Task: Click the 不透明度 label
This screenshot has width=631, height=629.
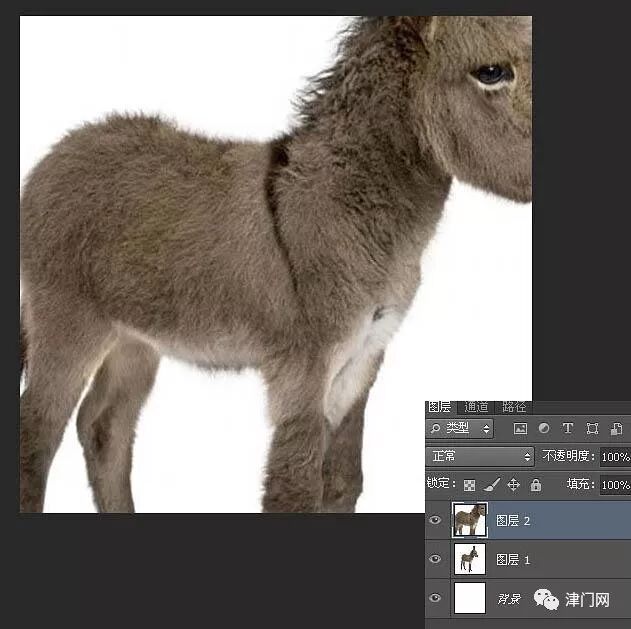Action: click(x=568, y=456)
